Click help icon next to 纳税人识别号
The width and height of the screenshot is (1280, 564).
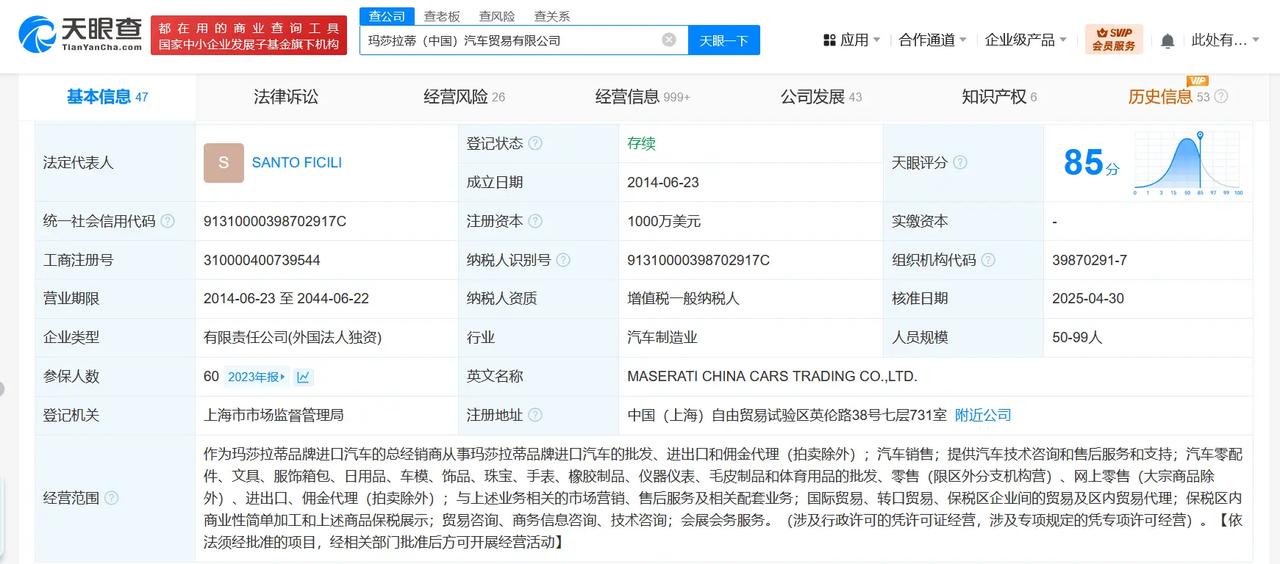pos(563,260)
